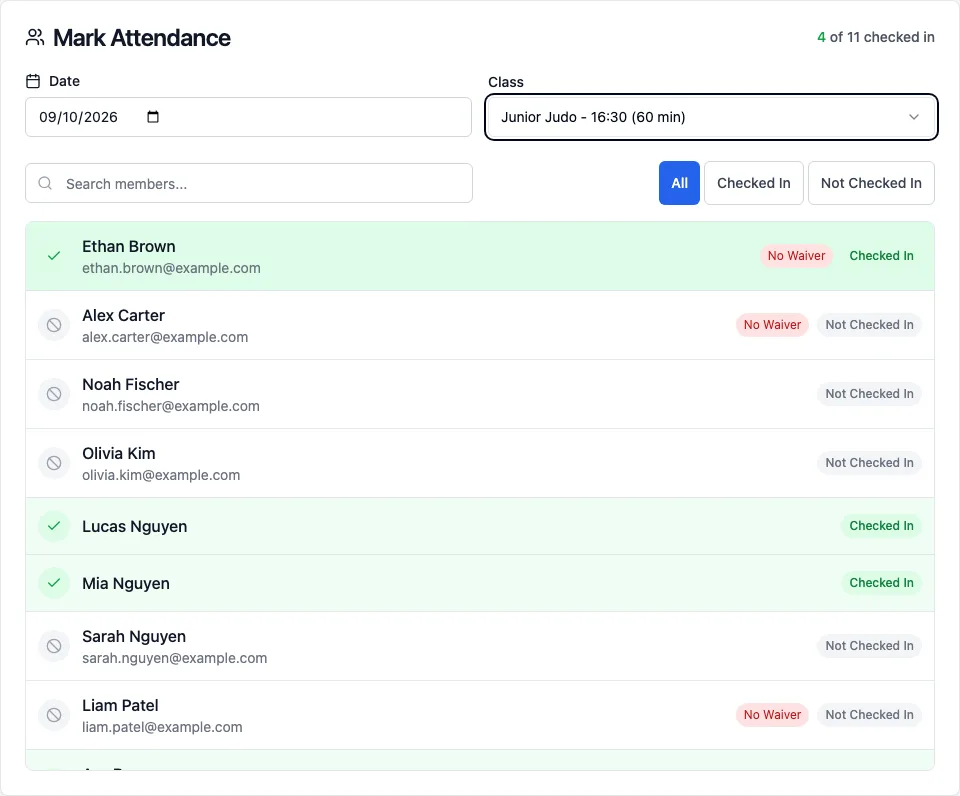Click Olivia Kim's Not Checked In badge
This screenshot has height=796, width=960.
click(x=869, y=463)
